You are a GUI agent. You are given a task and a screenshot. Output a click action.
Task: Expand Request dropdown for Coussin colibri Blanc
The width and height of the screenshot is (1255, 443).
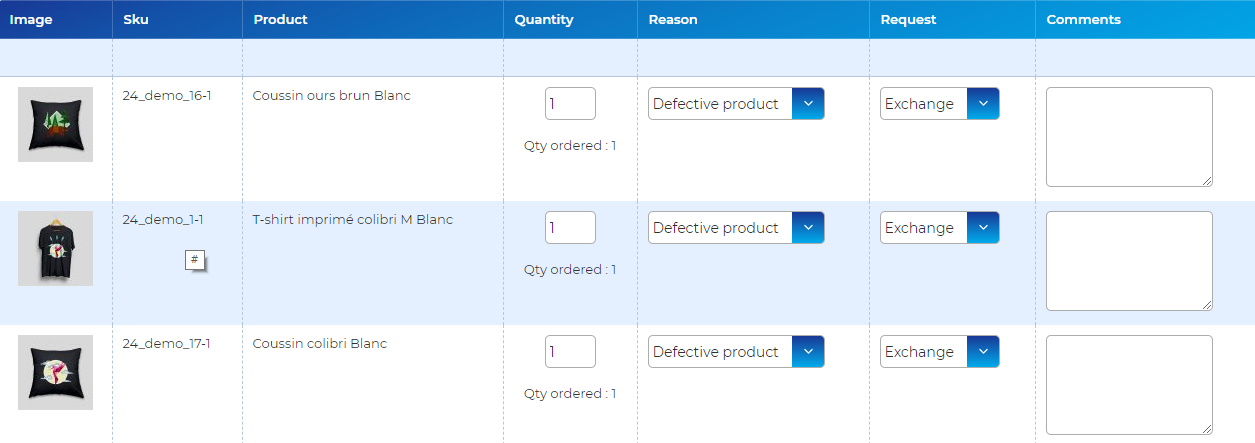point(939,352)
